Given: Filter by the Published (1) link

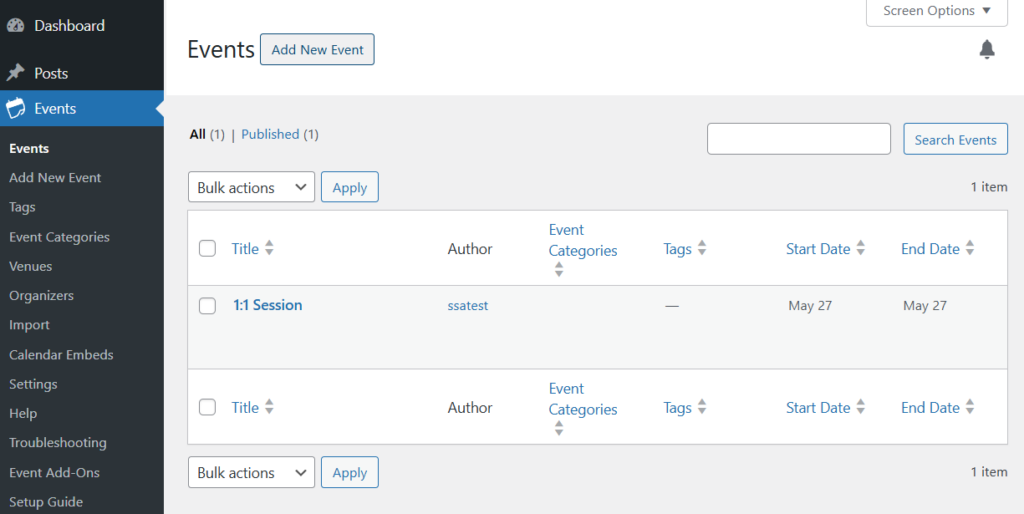Looking at the screenshot, I should click(280, 134).
